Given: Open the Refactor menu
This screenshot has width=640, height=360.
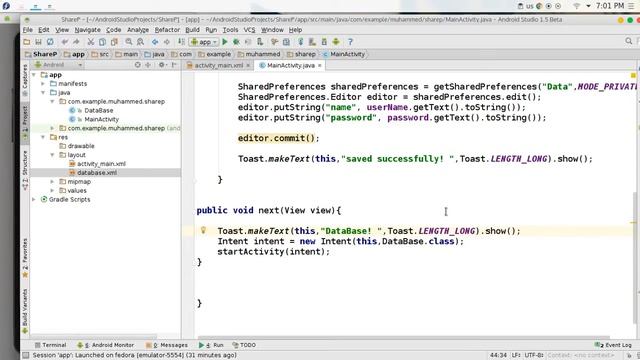Looking at the screenshot, I should (x=167, y=30).
